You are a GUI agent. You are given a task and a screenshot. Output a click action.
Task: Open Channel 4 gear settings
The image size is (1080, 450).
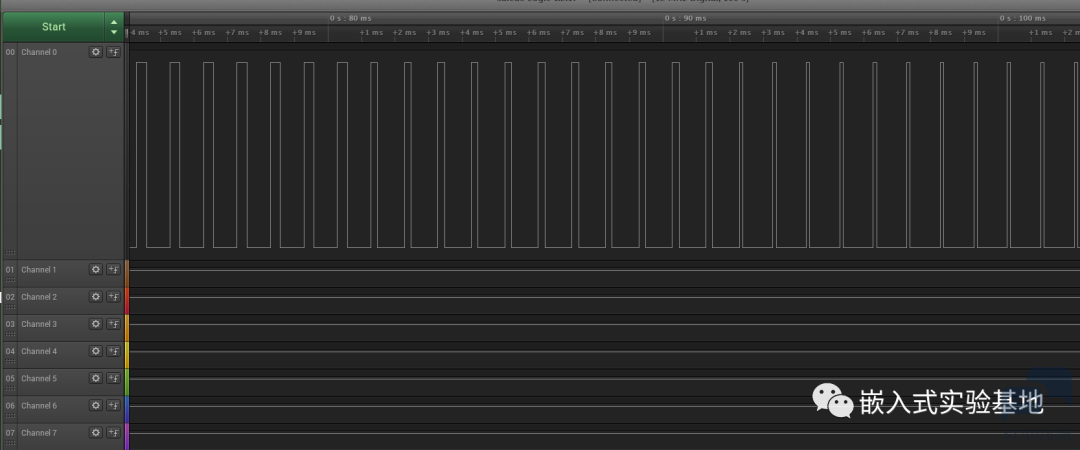[96, 351]
